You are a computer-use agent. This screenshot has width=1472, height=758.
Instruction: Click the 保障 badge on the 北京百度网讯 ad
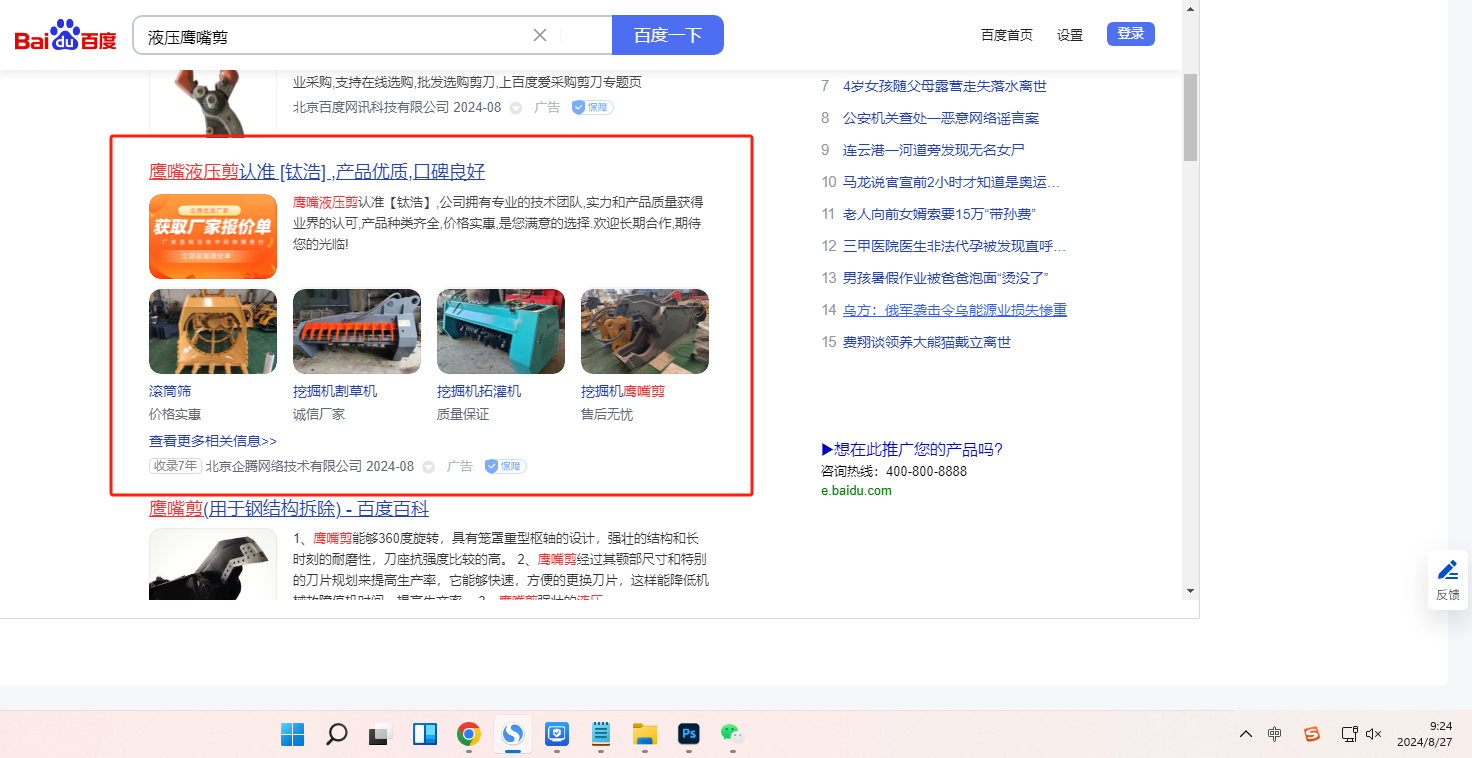tap(592, 107)
